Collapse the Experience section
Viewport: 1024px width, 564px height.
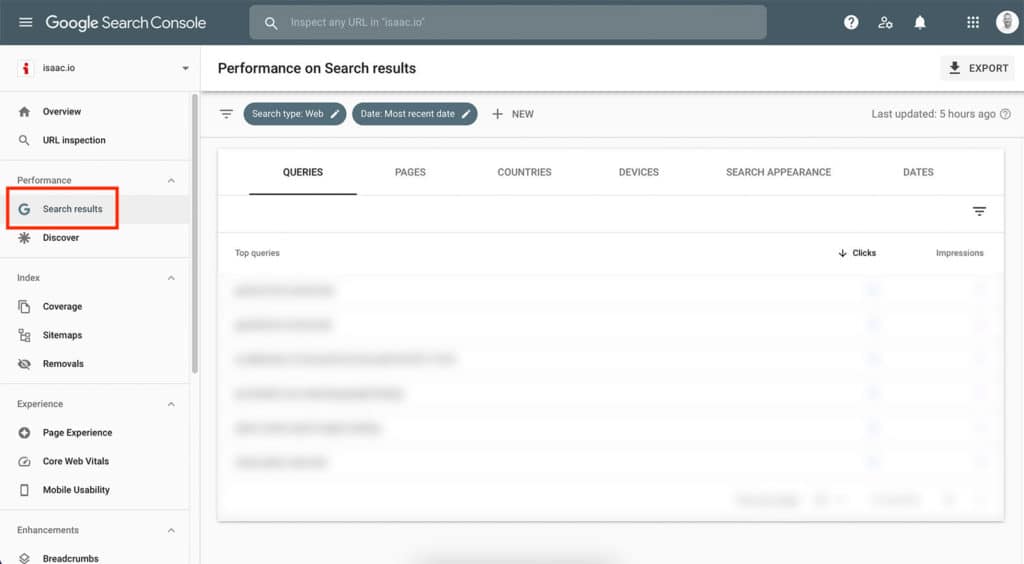click(171, 404)
